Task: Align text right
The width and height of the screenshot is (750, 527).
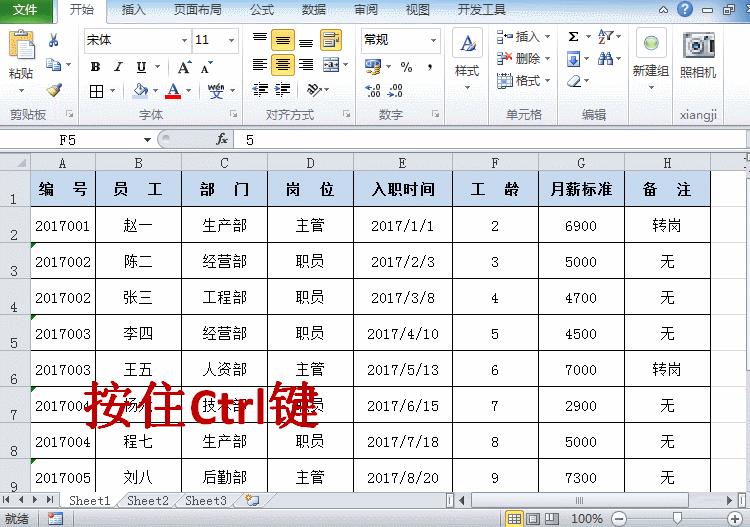Action: 306,65
